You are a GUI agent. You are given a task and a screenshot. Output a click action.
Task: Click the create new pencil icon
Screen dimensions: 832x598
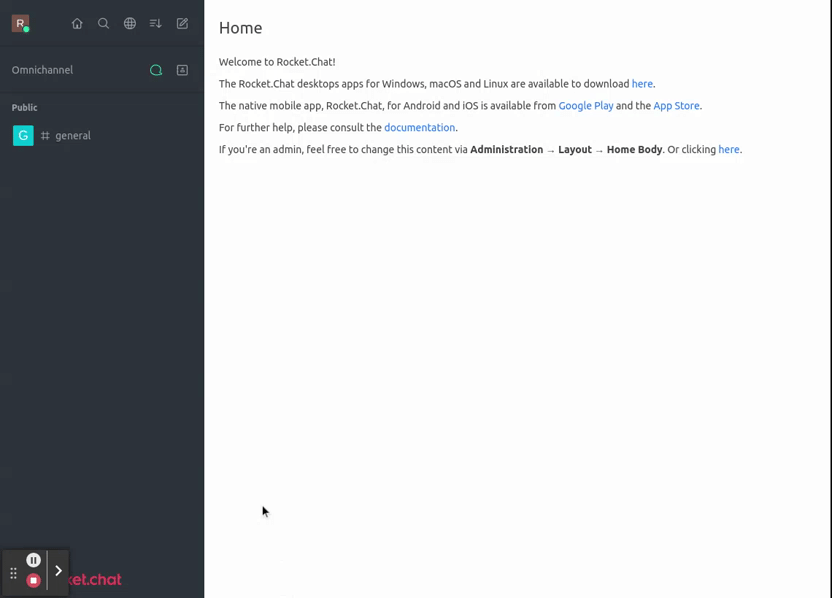coord(182,23)
